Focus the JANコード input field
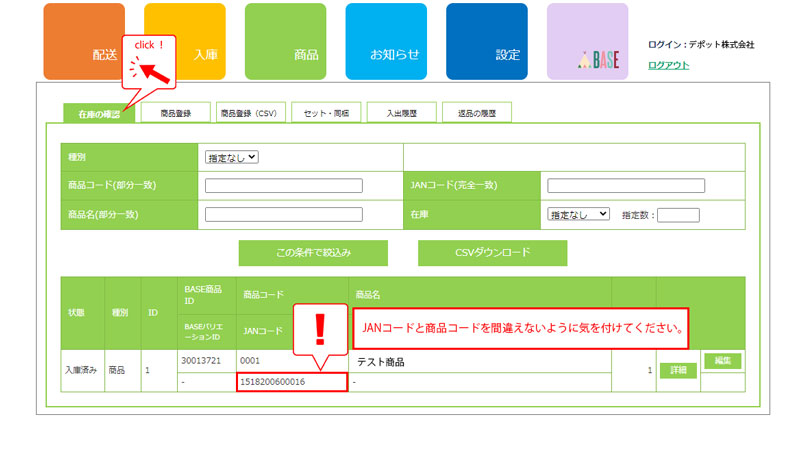 point(626,186)
